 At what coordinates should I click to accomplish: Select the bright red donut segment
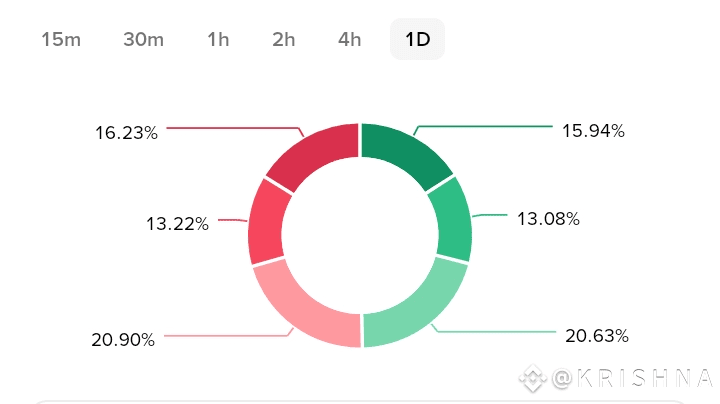pyautogui.click(x=270, y=221)
